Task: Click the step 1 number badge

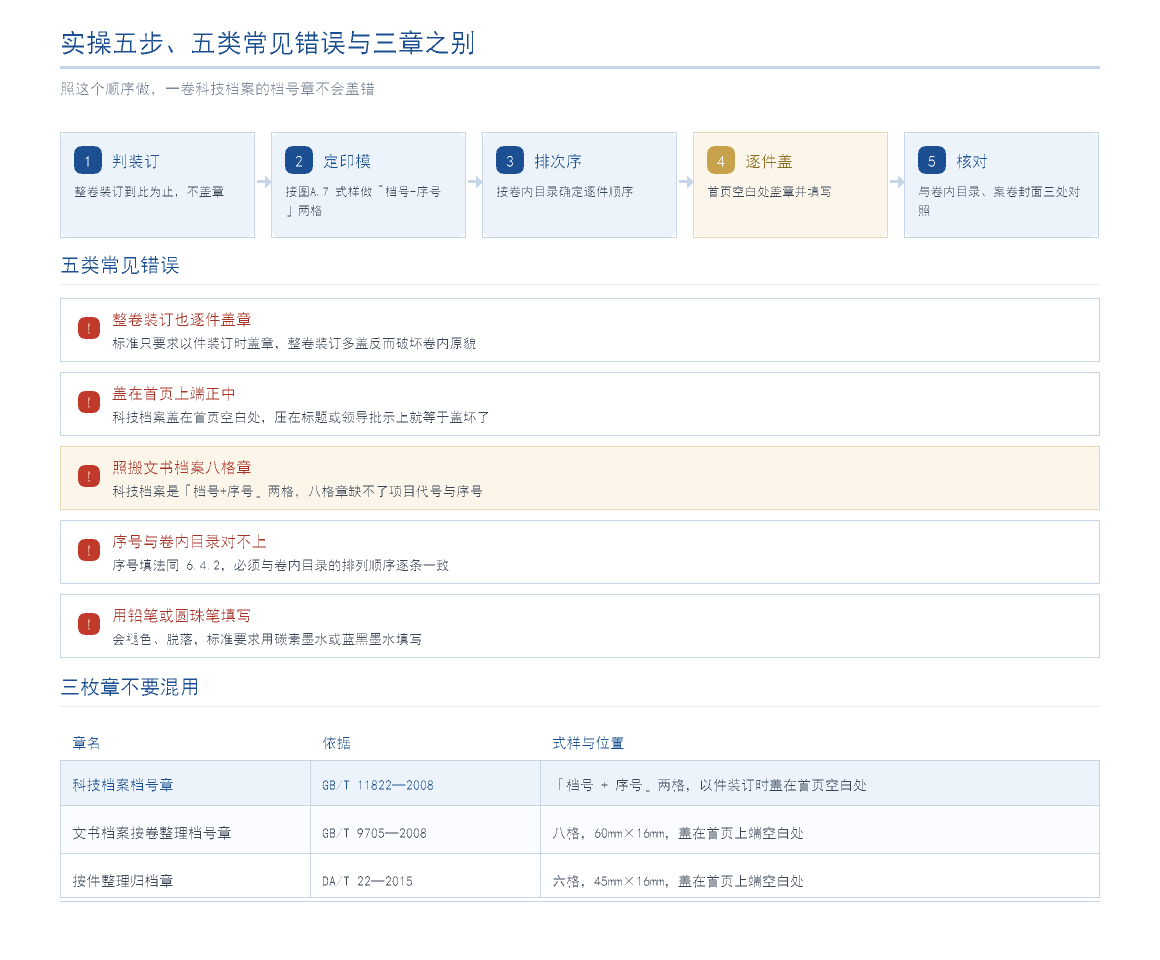Action: pos(87,160)
